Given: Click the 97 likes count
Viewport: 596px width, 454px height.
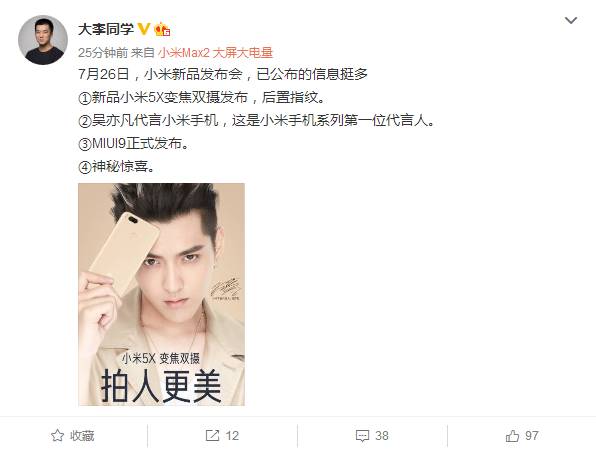Looking at the screenshot, I should tap(532, 435).
